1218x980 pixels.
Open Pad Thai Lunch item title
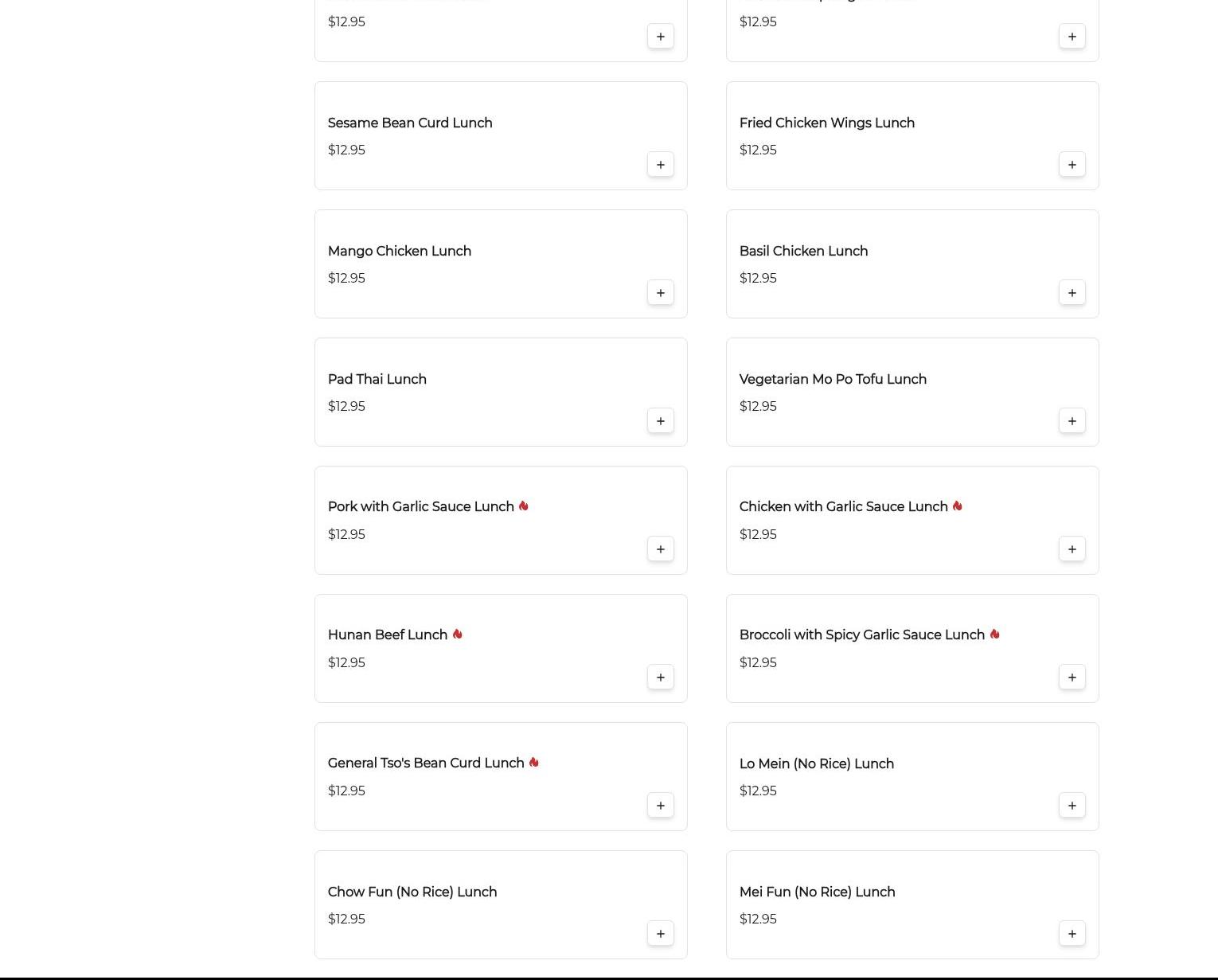tap(377, 380)
